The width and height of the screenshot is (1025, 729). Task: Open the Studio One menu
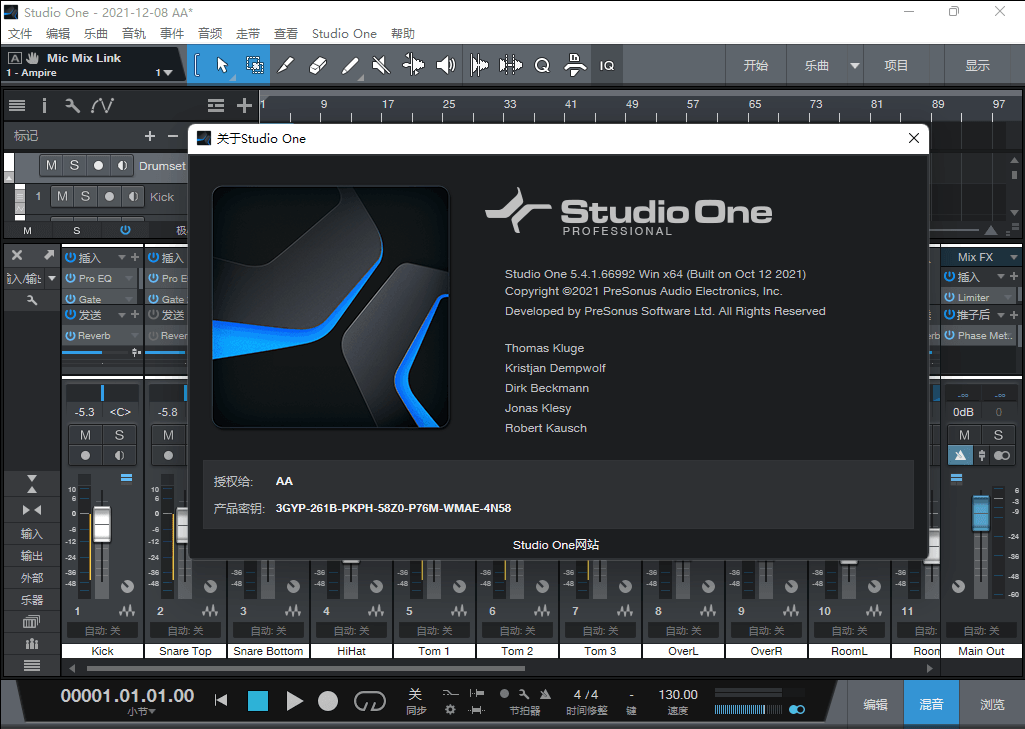(344, 33)
